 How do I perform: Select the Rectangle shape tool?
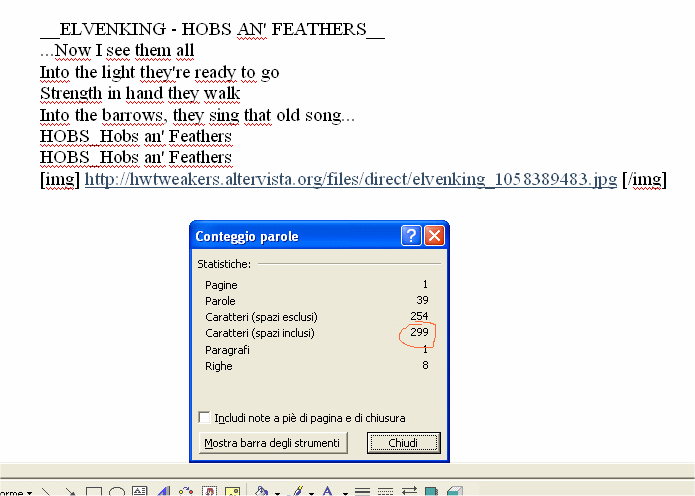pyautogui.click(x=94, y=492)
